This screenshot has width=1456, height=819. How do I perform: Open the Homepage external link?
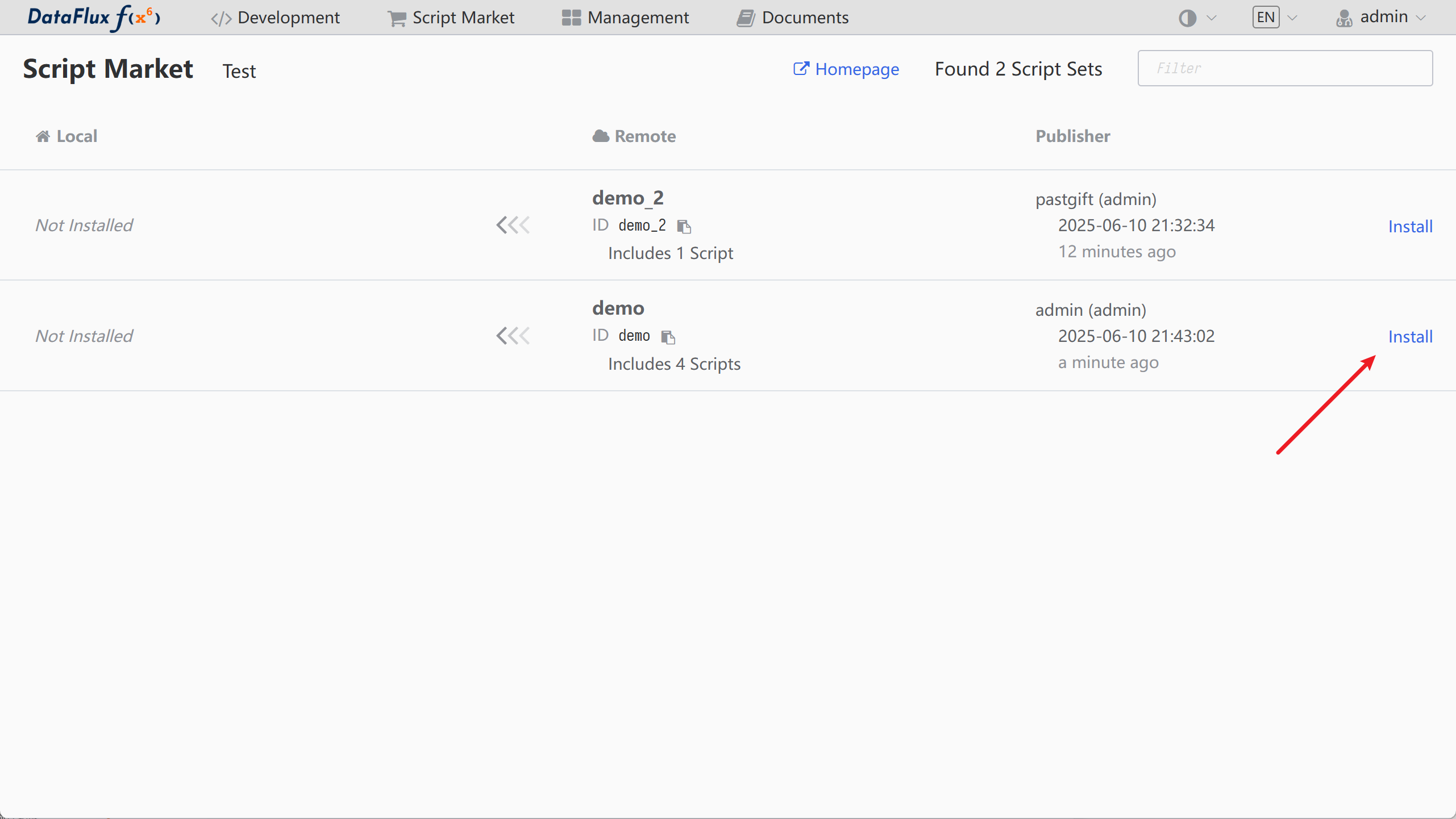click(x=846, y=69)
